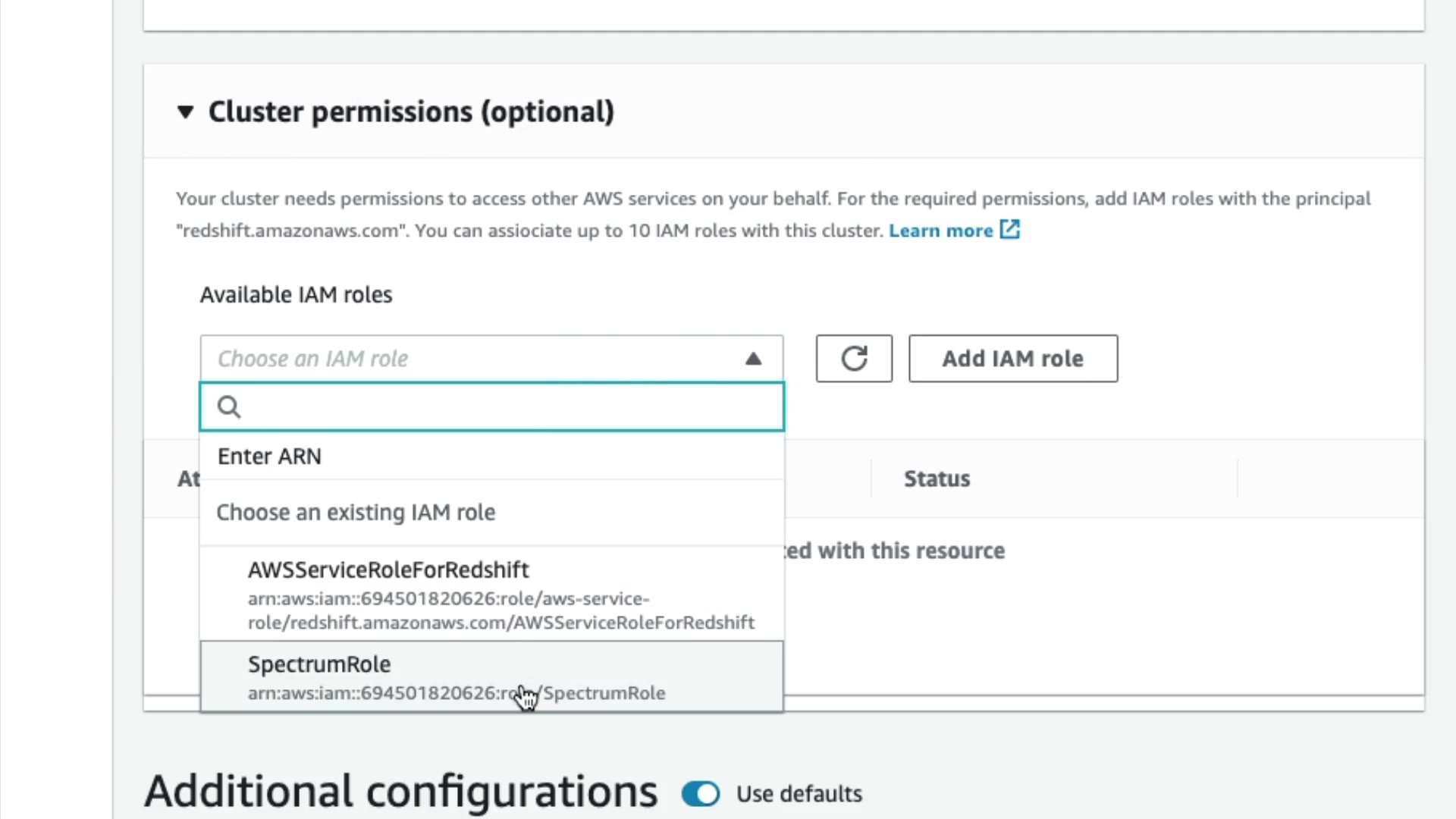Click the refresh IAM roles icon button
This screenshot has width=1456, height=819.
click(x=854, y=359)
